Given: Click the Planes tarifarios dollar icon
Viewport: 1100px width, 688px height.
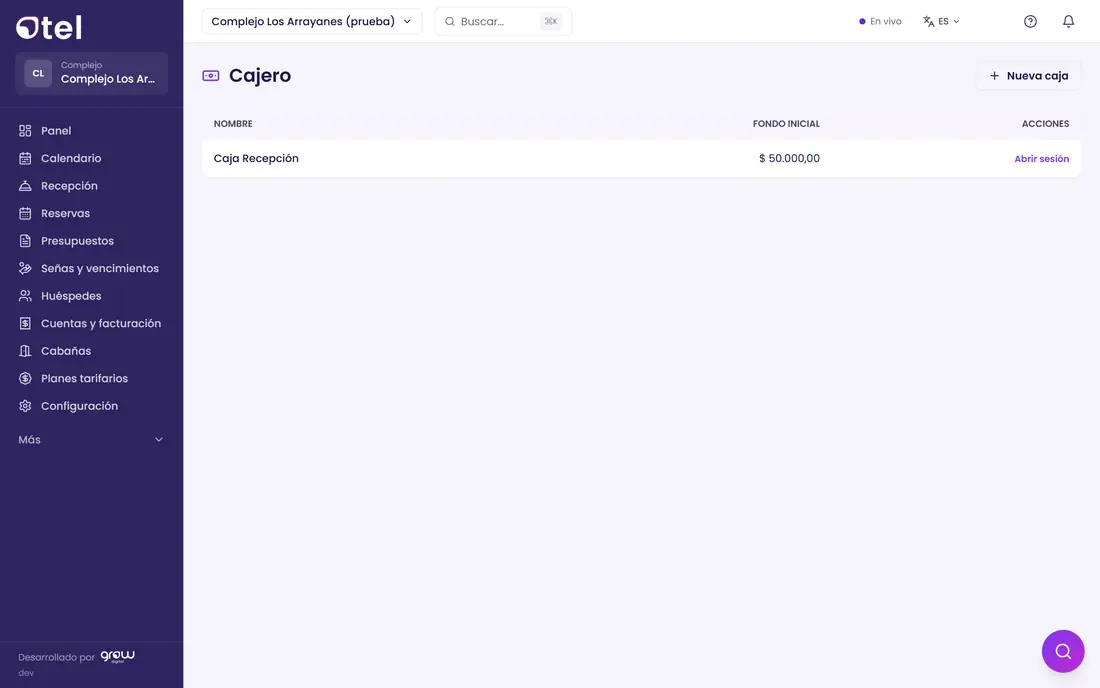Looking at the screenshot, I should click(x=25, y=379).
